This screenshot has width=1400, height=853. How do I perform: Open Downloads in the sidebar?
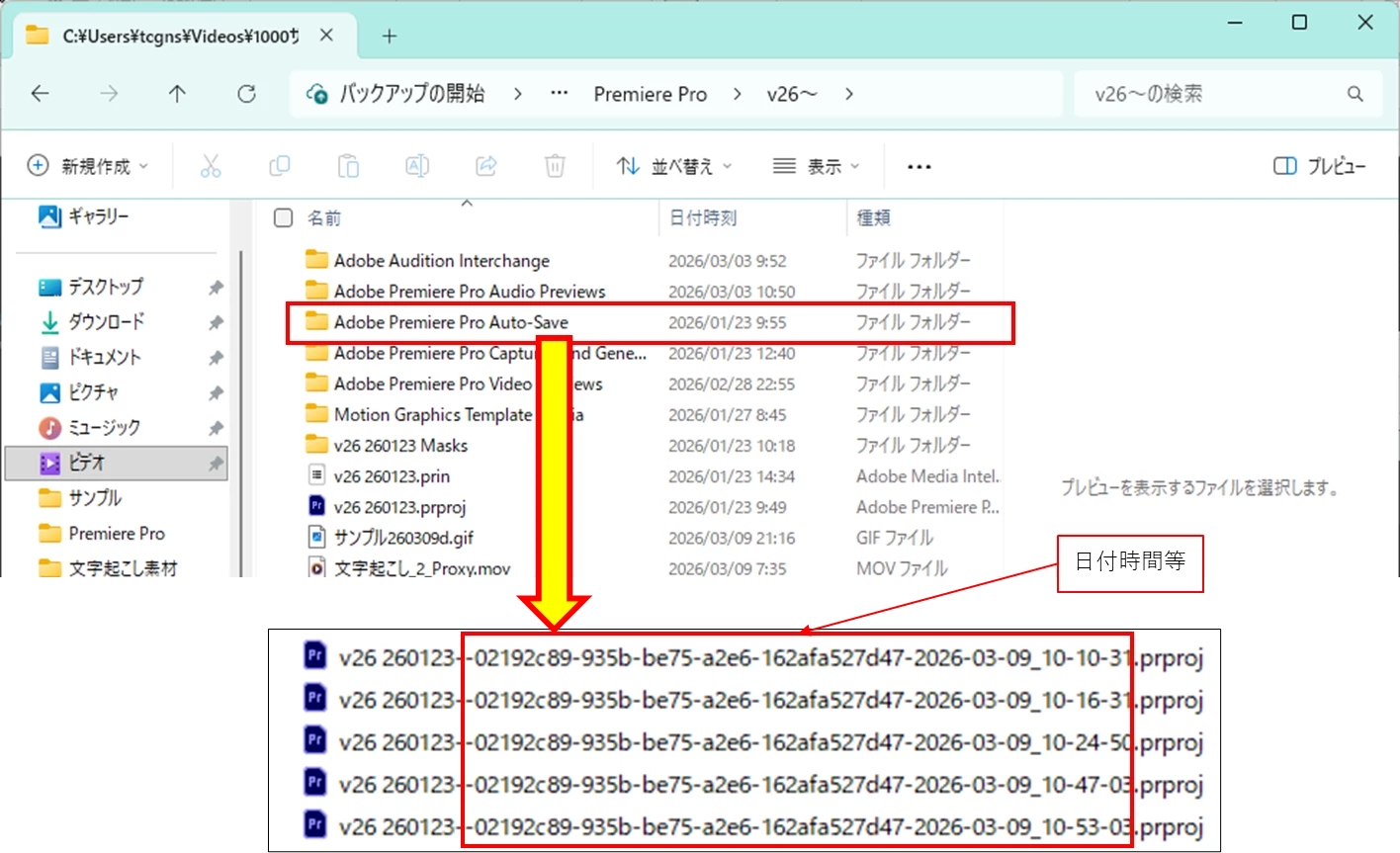(91, 322)
